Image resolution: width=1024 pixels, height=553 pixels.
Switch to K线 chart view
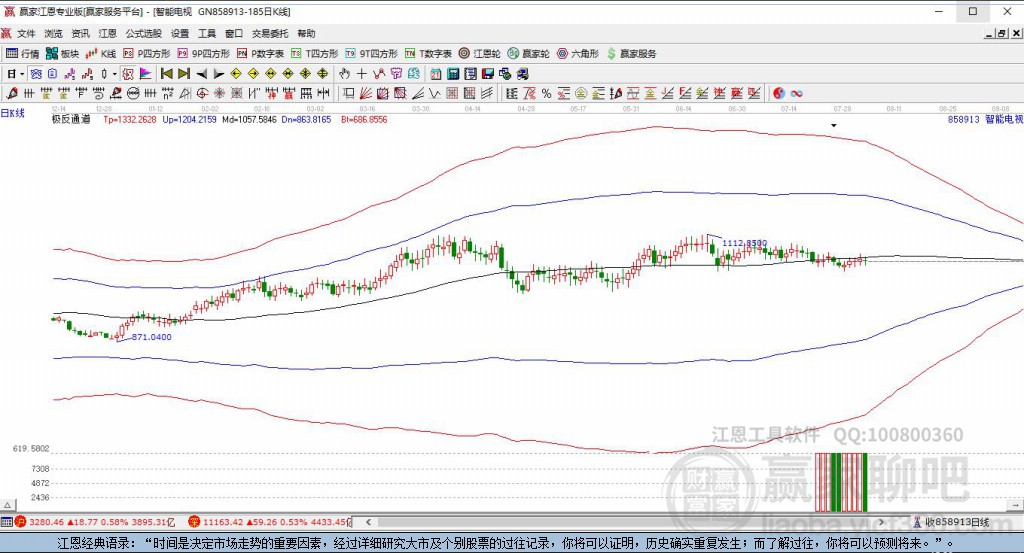pyautogui.click(x=101, y=54)
